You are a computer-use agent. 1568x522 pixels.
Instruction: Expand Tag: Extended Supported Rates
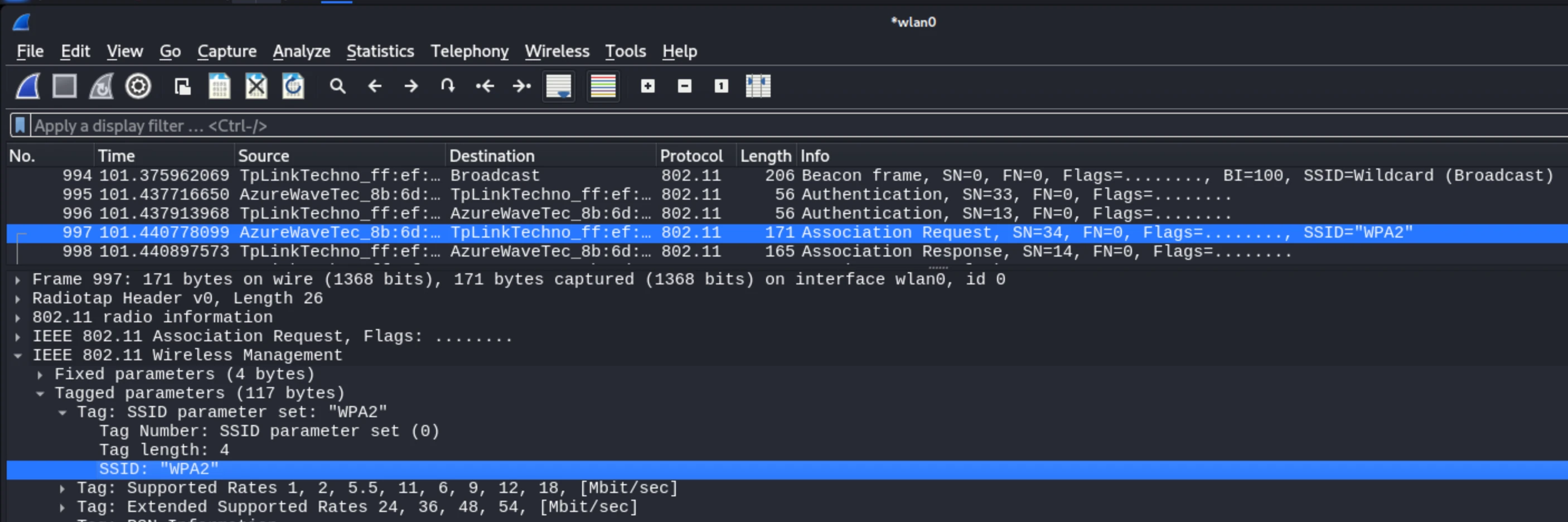tap(62, 507)
